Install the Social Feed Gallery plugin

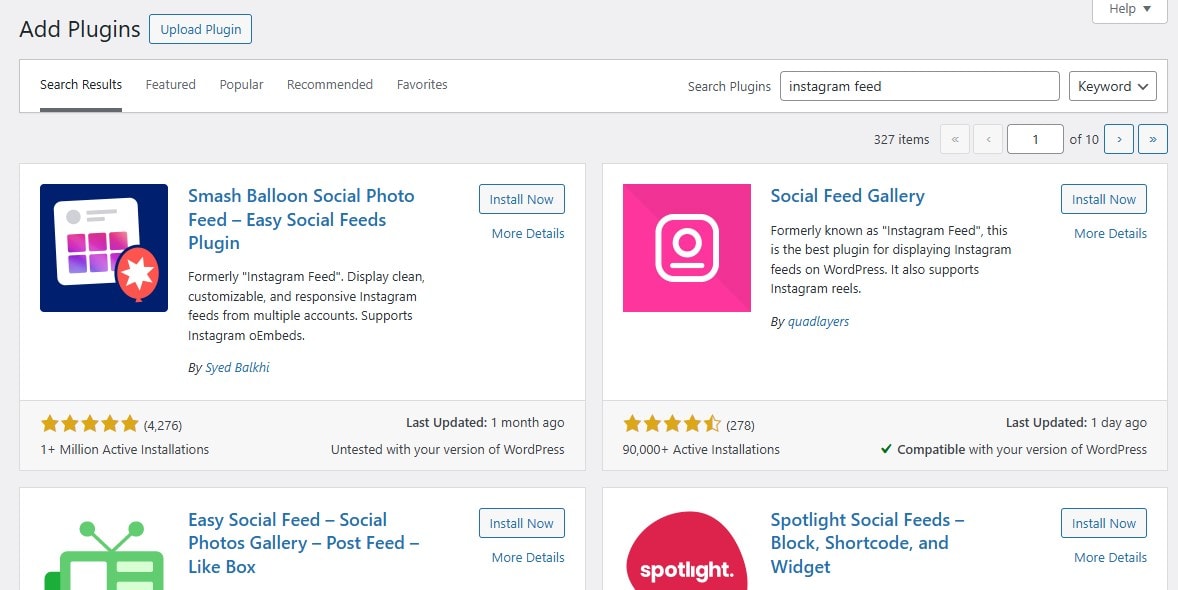1104,199
